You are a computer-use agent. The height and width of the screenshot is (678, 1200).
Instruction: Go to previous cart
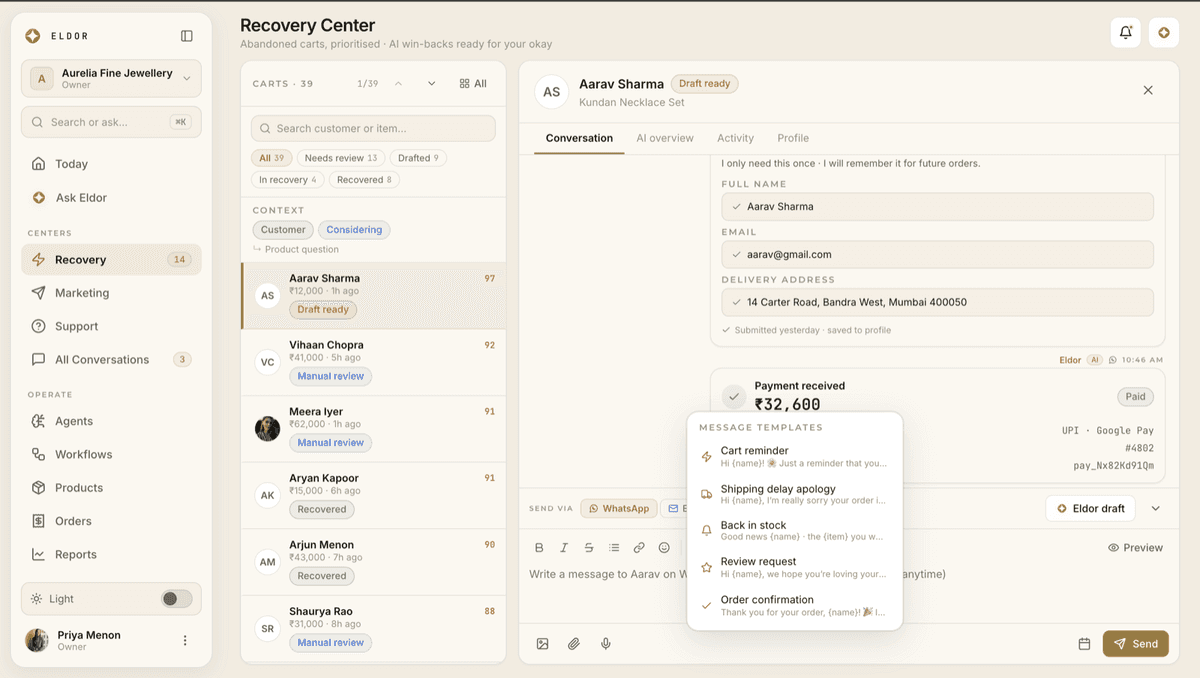pos(398,84)
